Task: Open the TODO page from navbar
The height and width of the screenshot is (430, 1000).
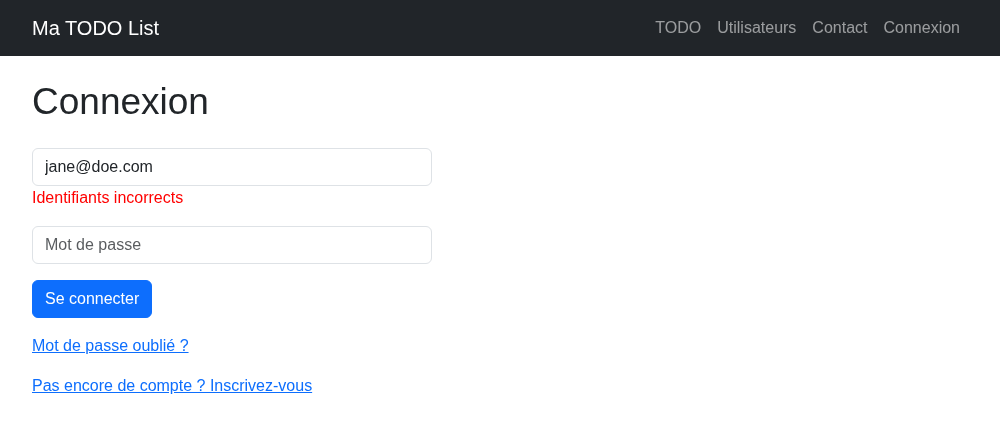Action: tap(677, 27)
